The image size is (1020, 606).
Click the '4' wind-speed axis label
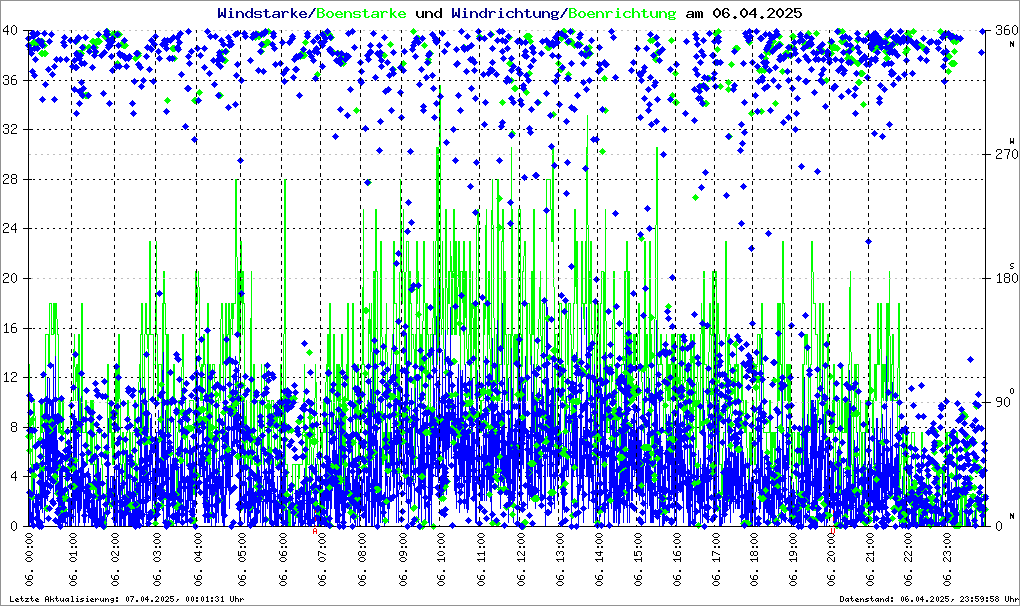pyautogui.click(x=14, y=477)
